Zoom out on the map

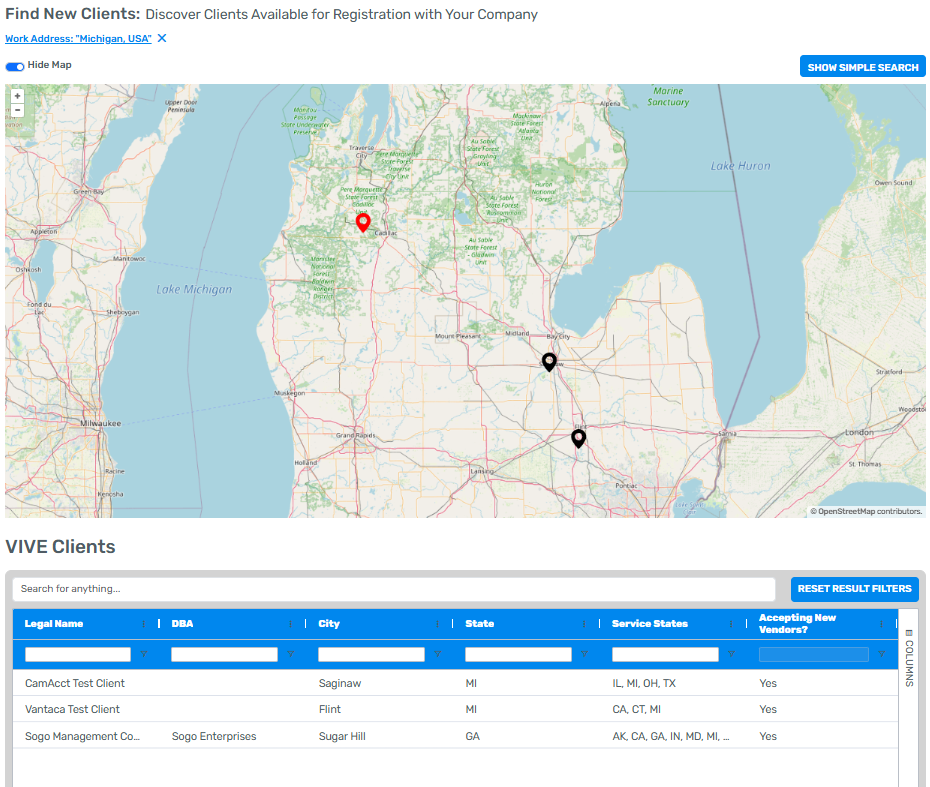[17, 110]
